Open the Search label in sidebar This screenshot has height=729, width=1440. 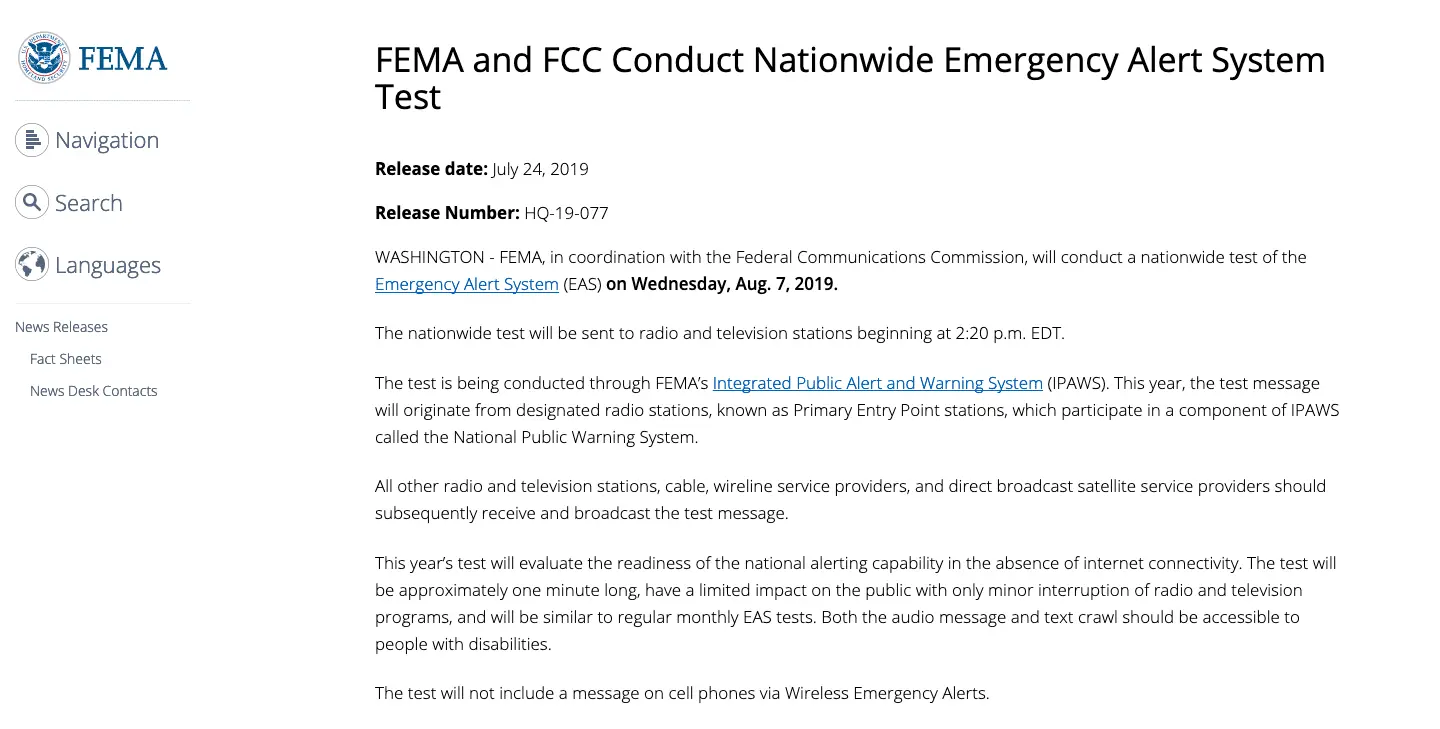click(x=89, y=203)
